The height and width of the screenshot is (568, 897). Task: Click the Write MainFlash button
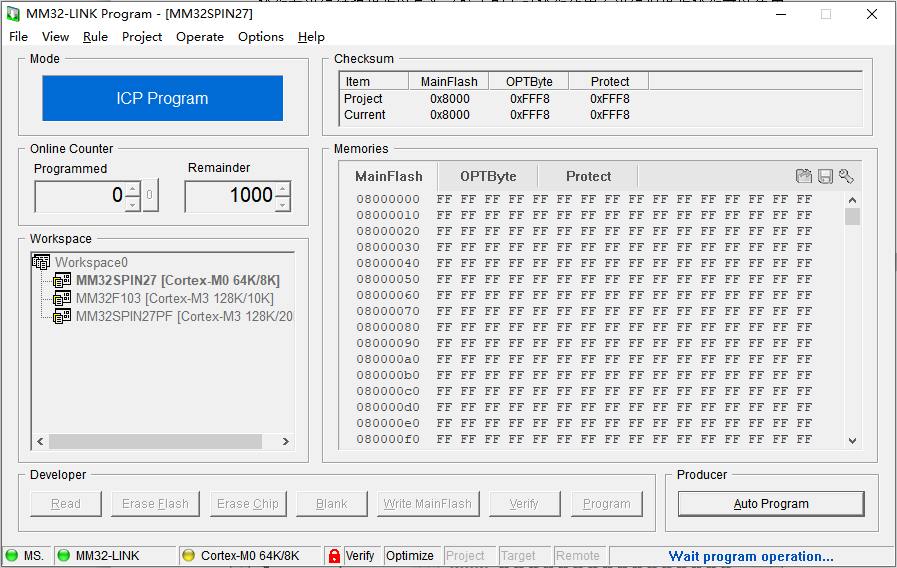pyautogui.click(x=428, y=503)
